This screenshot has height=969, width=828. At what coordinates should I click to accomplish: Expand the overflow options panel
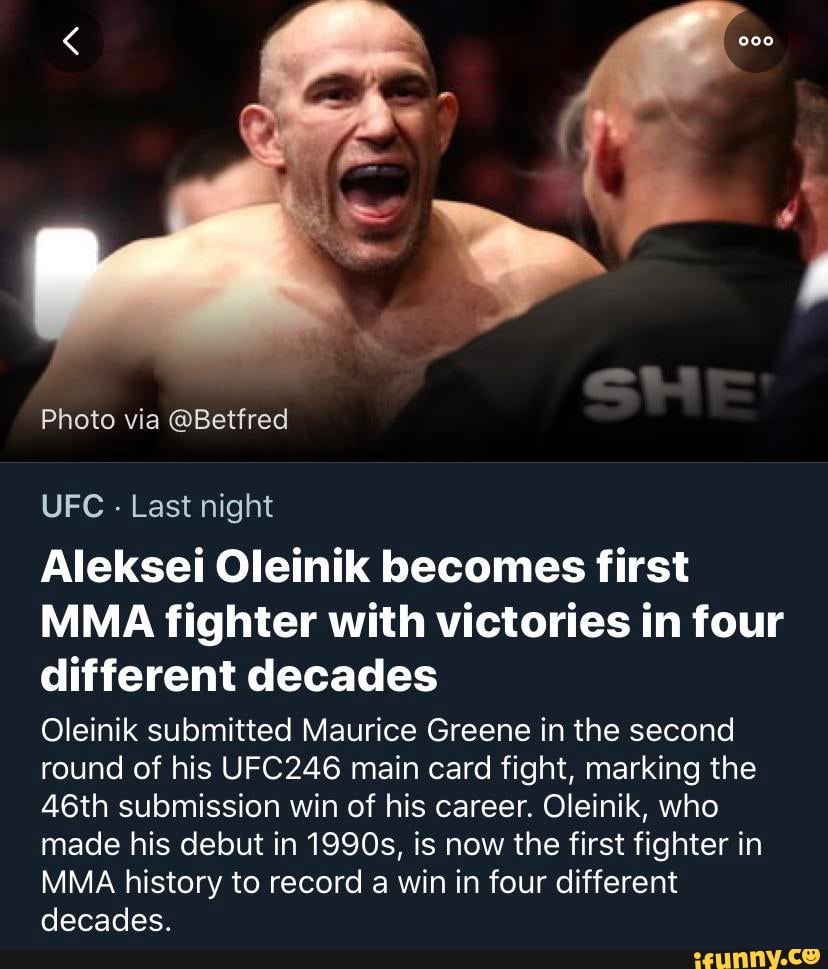[755, 41]
